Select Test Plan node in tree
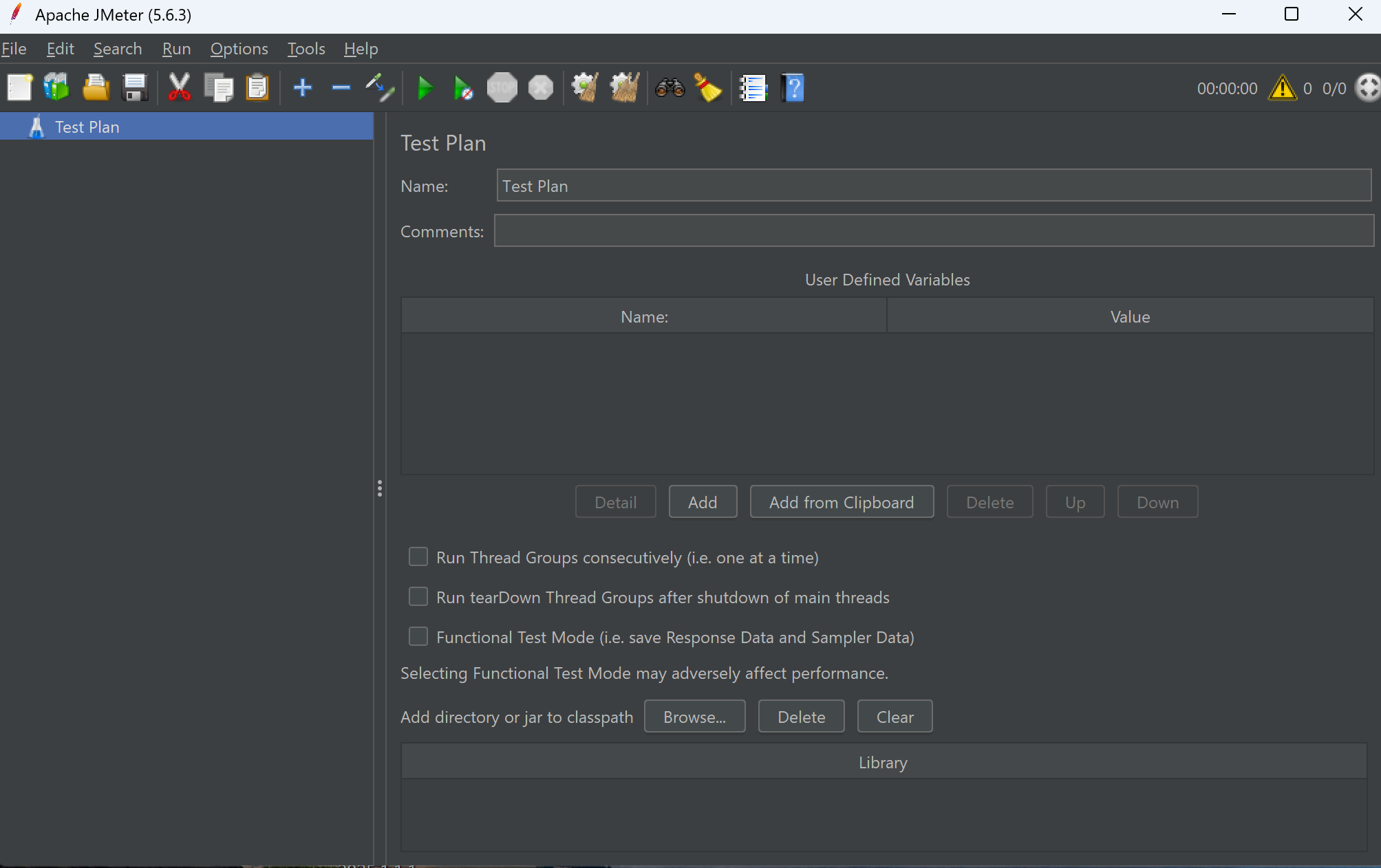The image size is (1381, 868). (x=186, y=127)
